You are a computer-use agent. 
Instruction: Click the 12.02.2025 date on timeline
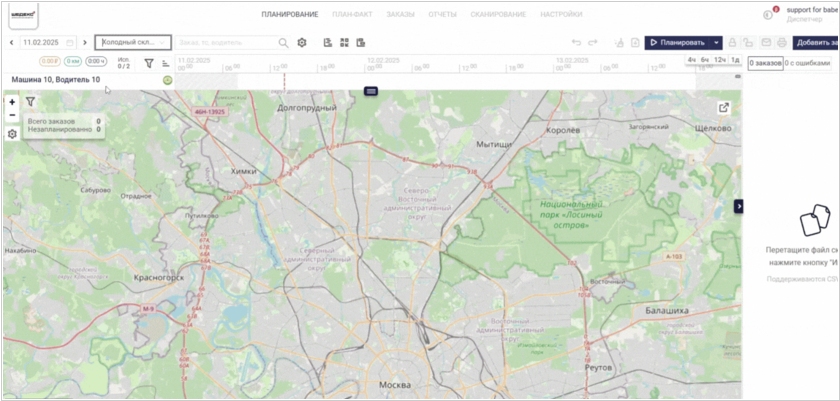[x=384, y=60]
